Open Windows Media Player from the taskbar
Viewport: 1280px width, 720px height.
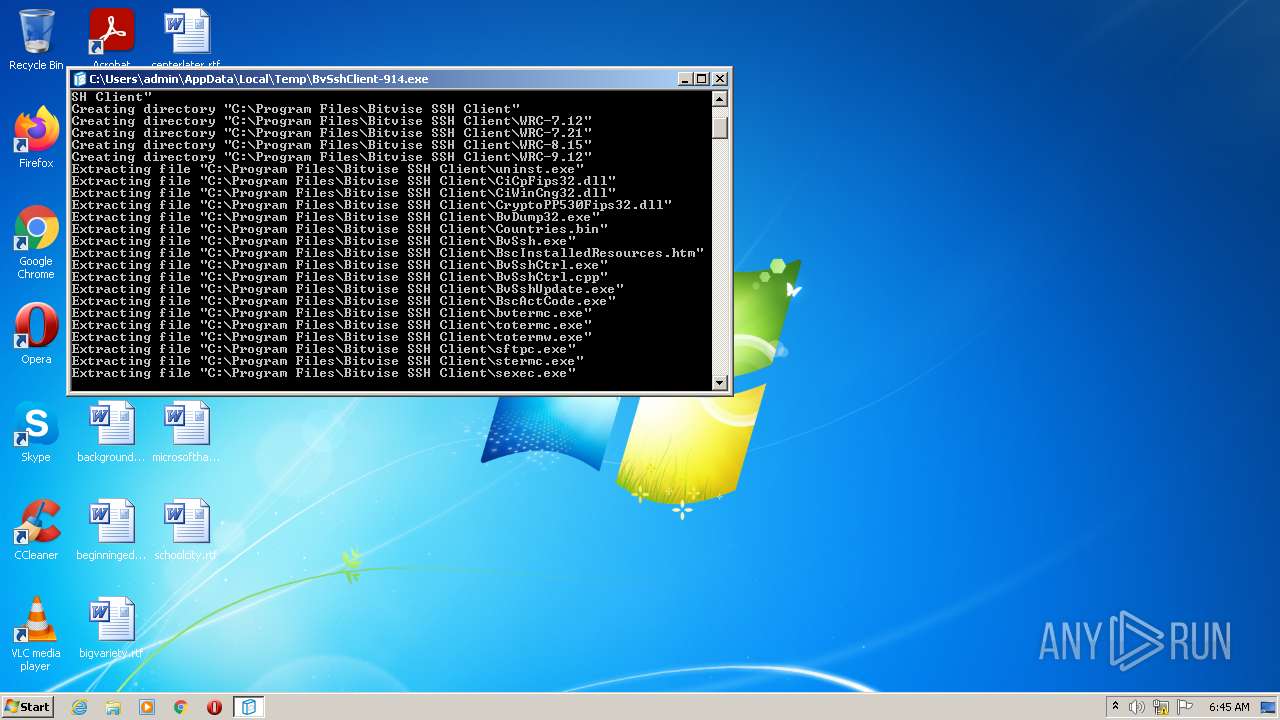[x=147, y=707]
